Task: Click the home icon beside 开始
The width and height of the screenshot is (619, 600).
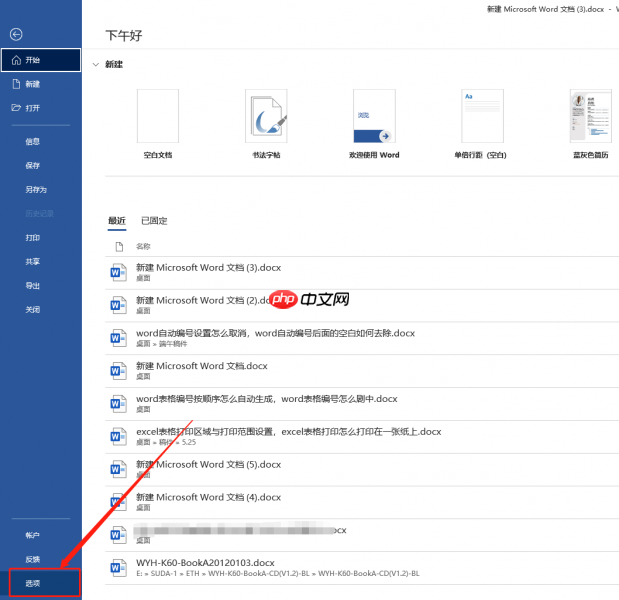Action: click(16, 60)
